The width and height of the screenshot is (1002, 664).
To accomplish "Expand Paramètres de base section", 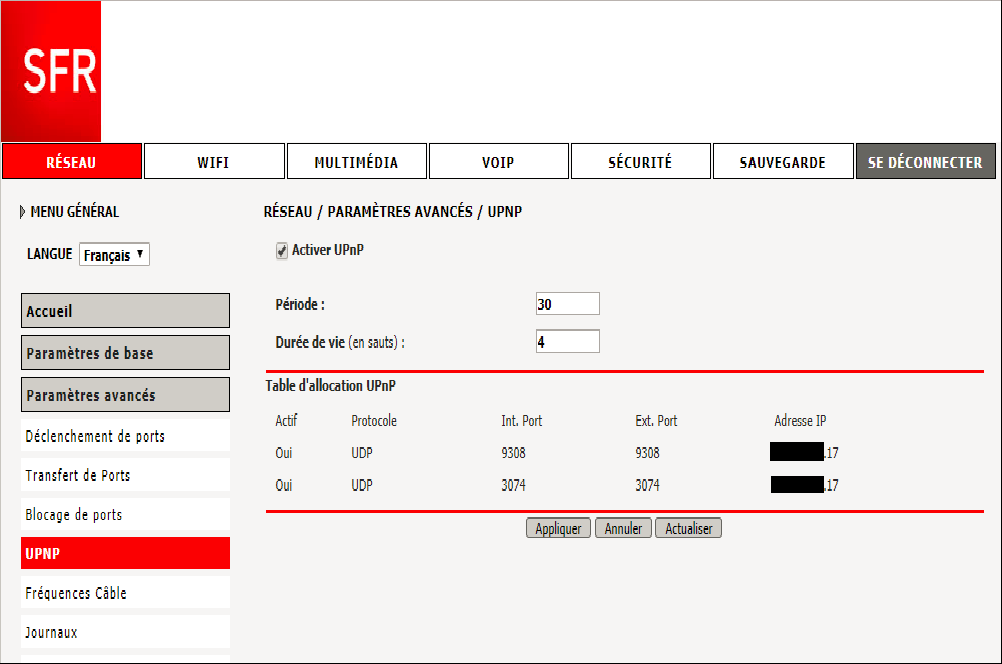I will pyautogui.click(x=125, y=353).
